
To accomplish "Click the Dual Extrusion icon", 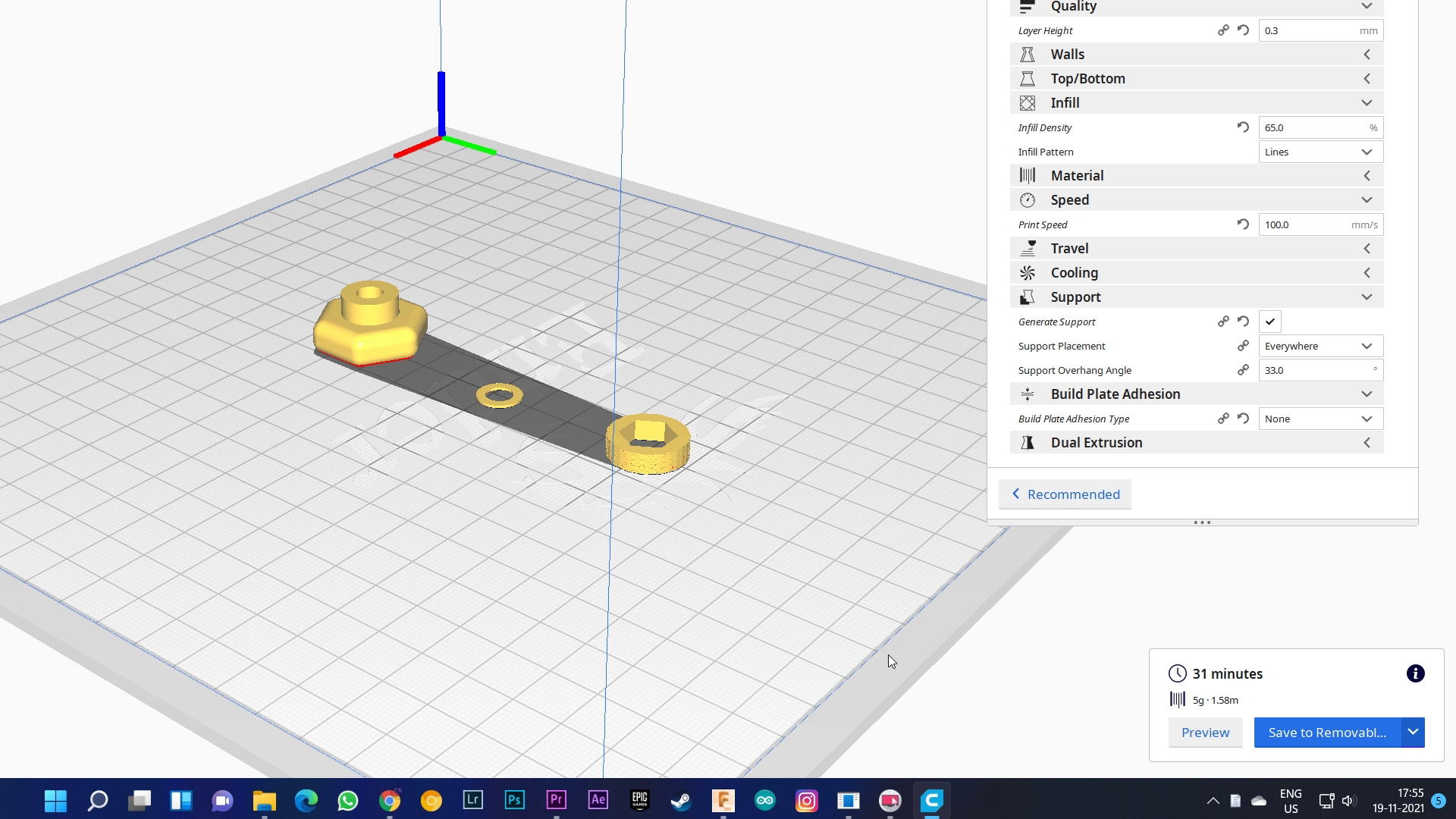I will click(1028, 443).
